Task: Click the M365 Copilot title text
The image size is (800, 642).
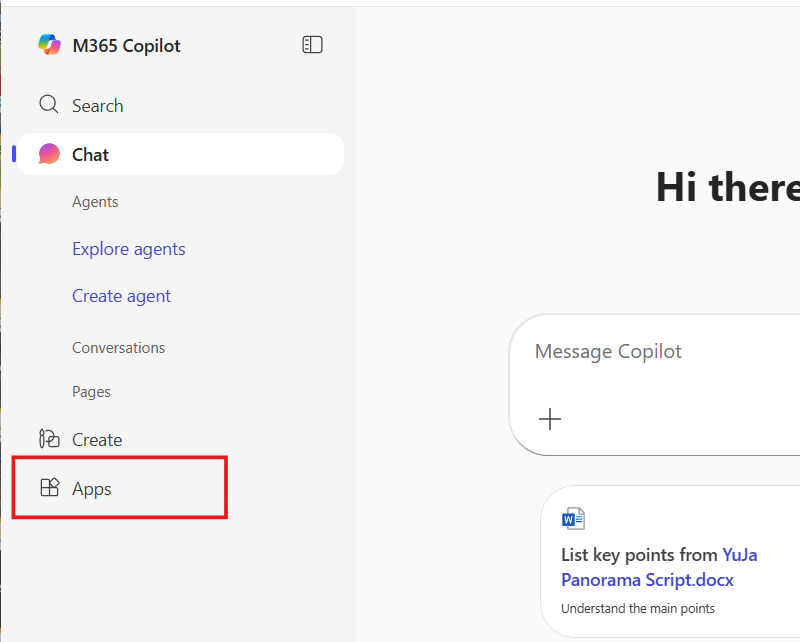Action: (127, 45)
